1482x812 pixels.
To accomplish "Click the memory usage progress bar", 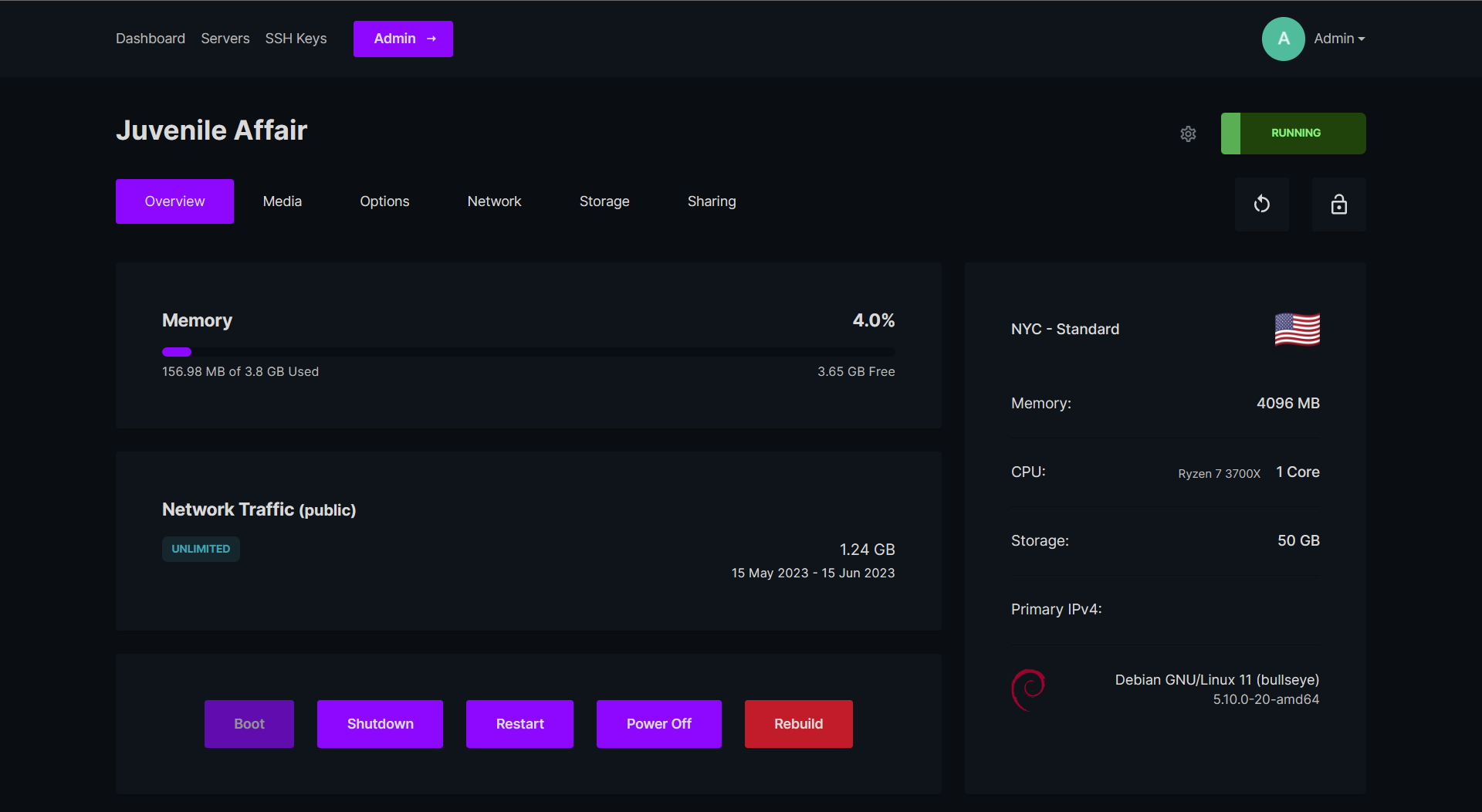I will [x=528, y=351].
